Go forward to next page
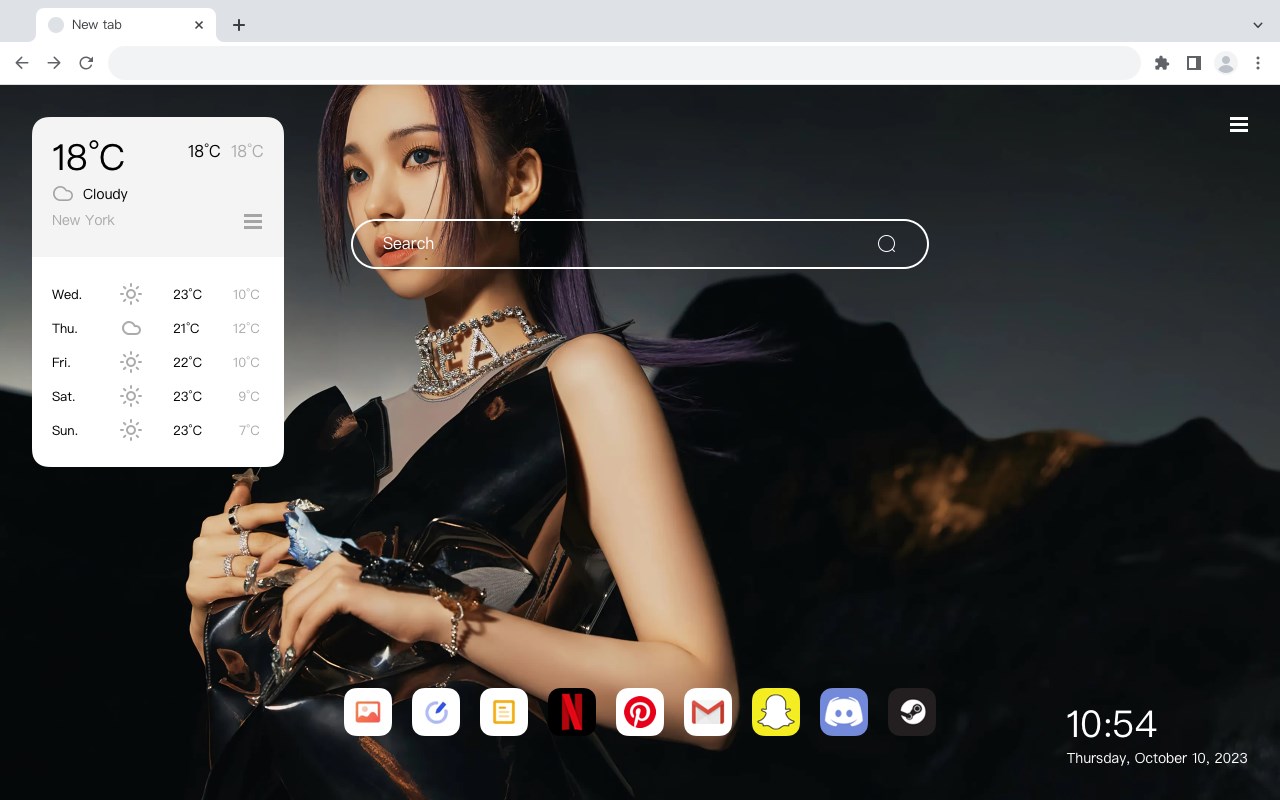The image size is (1280, 800). point(54,63)
